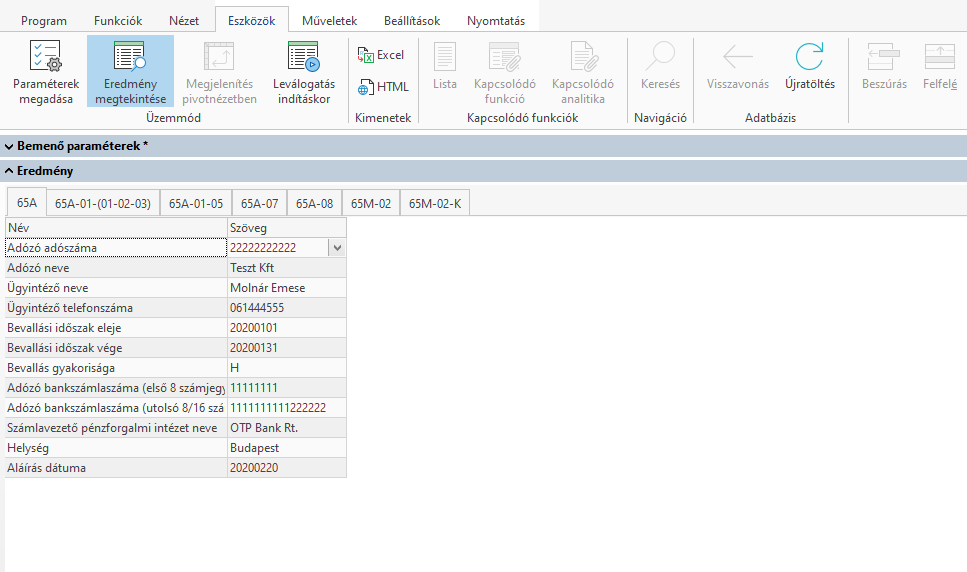Switch to 65A-08 tab
The width and height of the screenshot is (967, 572).
(x=315, y=203)
